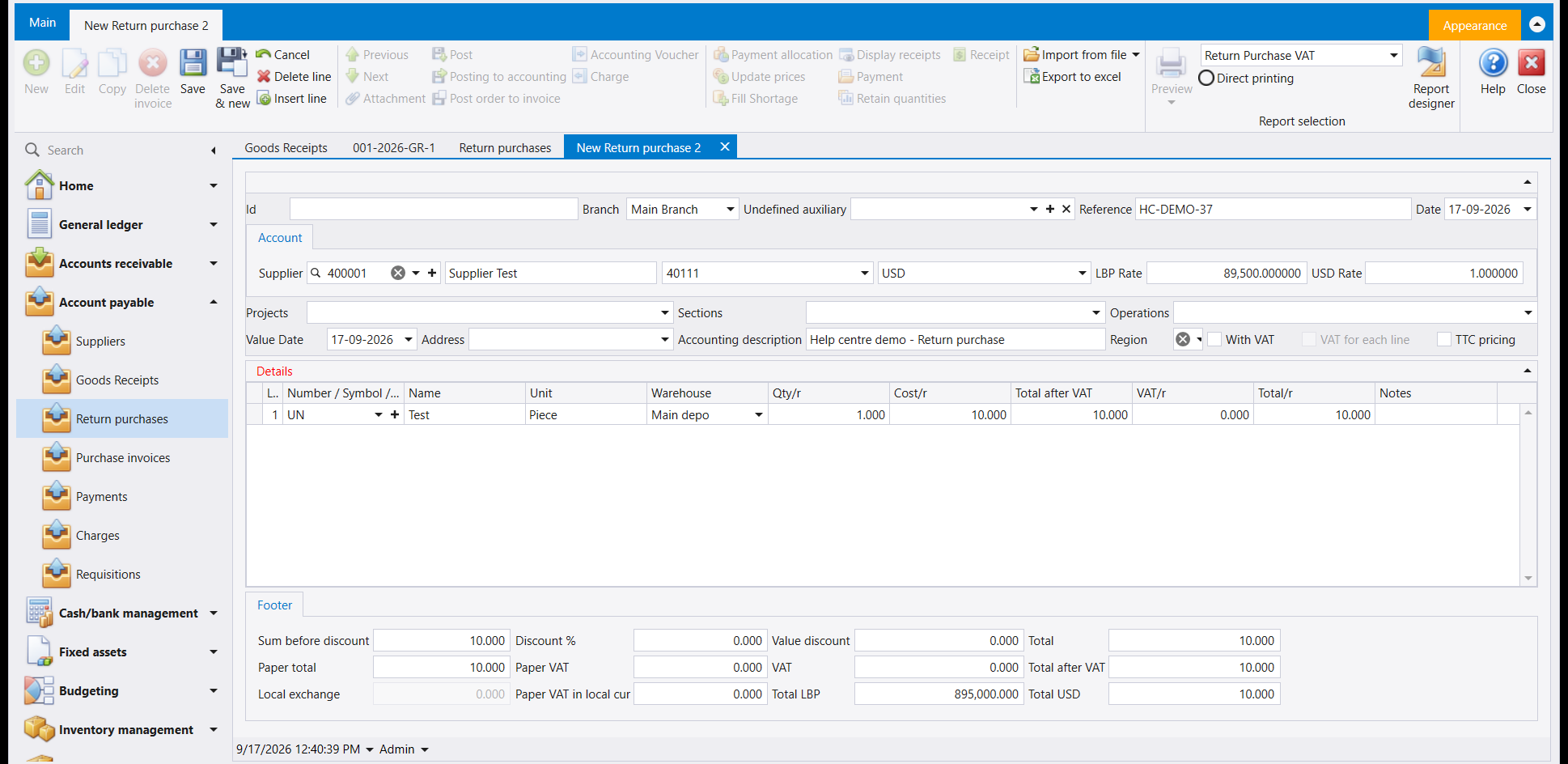Select the Direct printing radio button

(1206, 79)
